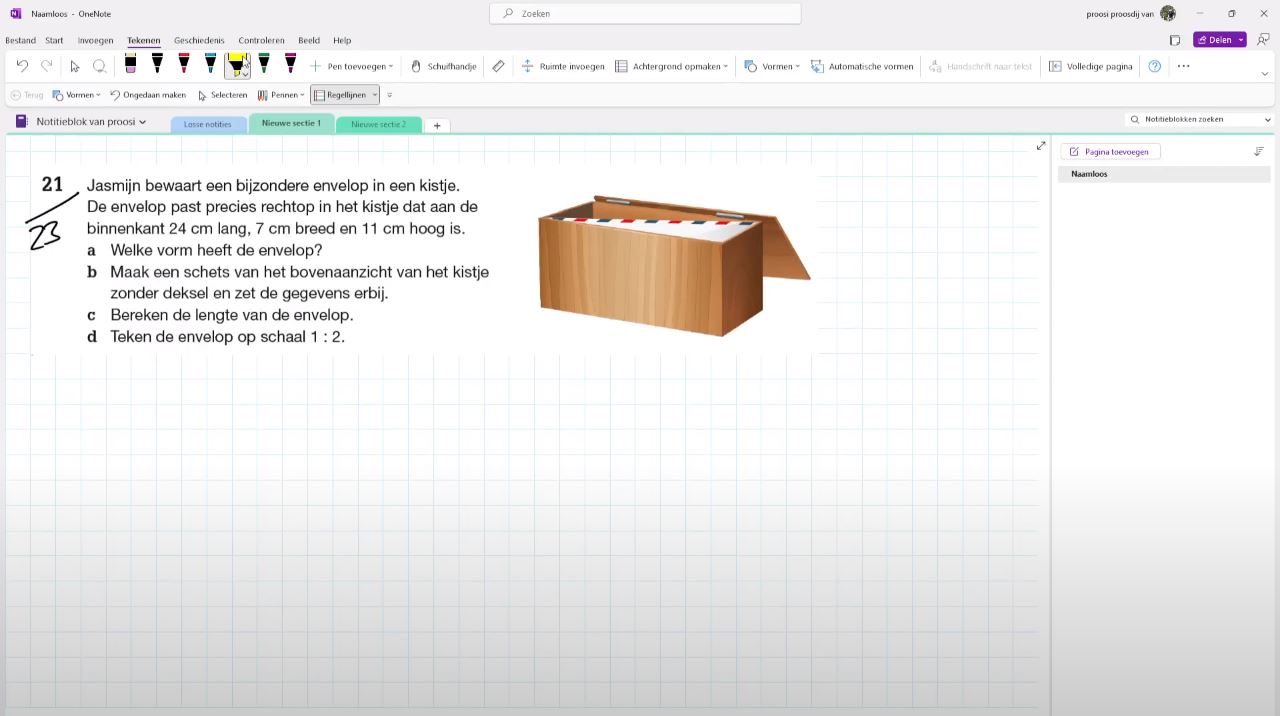Toggle Automatische vormen

[861, 66]
